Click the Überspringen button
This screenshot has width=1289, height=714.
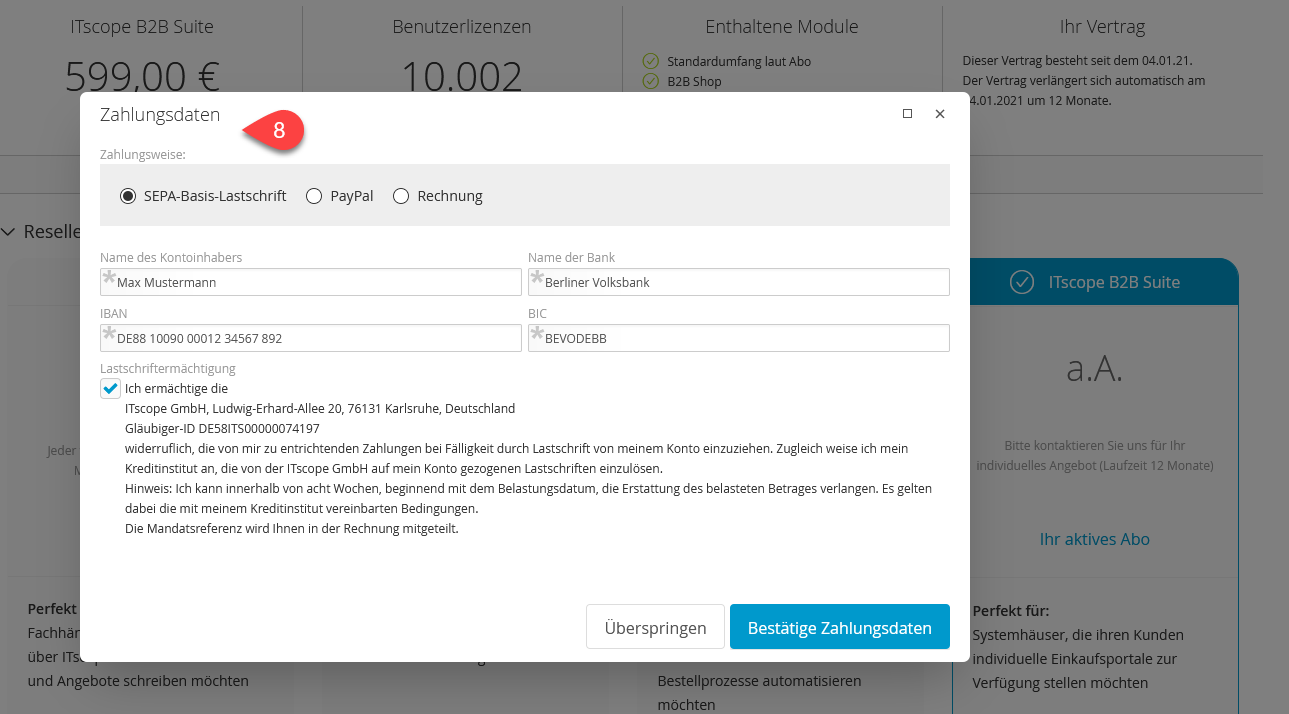pyautogui.click(x=655, y=627)
